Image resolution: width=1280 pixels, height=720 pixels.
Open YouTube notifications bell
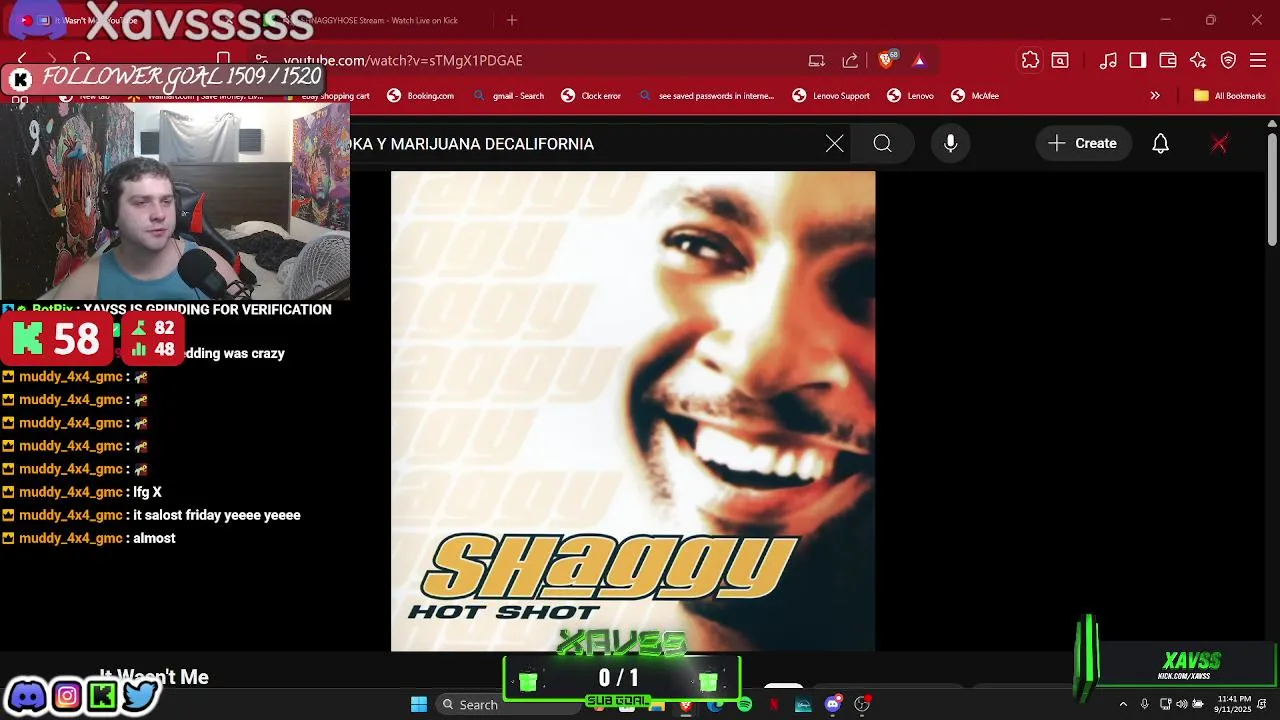pyautogui.click(x=1160, y=144)
